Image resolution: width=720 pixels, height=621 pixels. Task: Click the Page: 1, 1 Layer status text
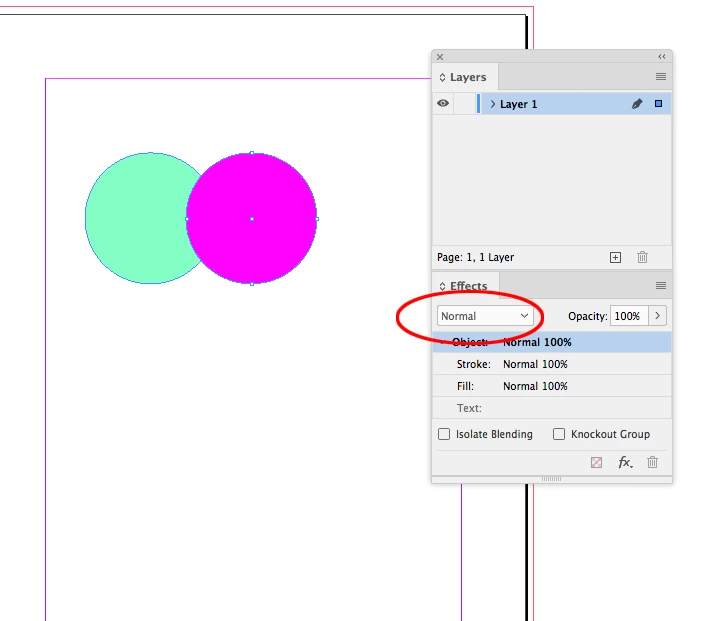pyautogui.click(x=475, y=257)
